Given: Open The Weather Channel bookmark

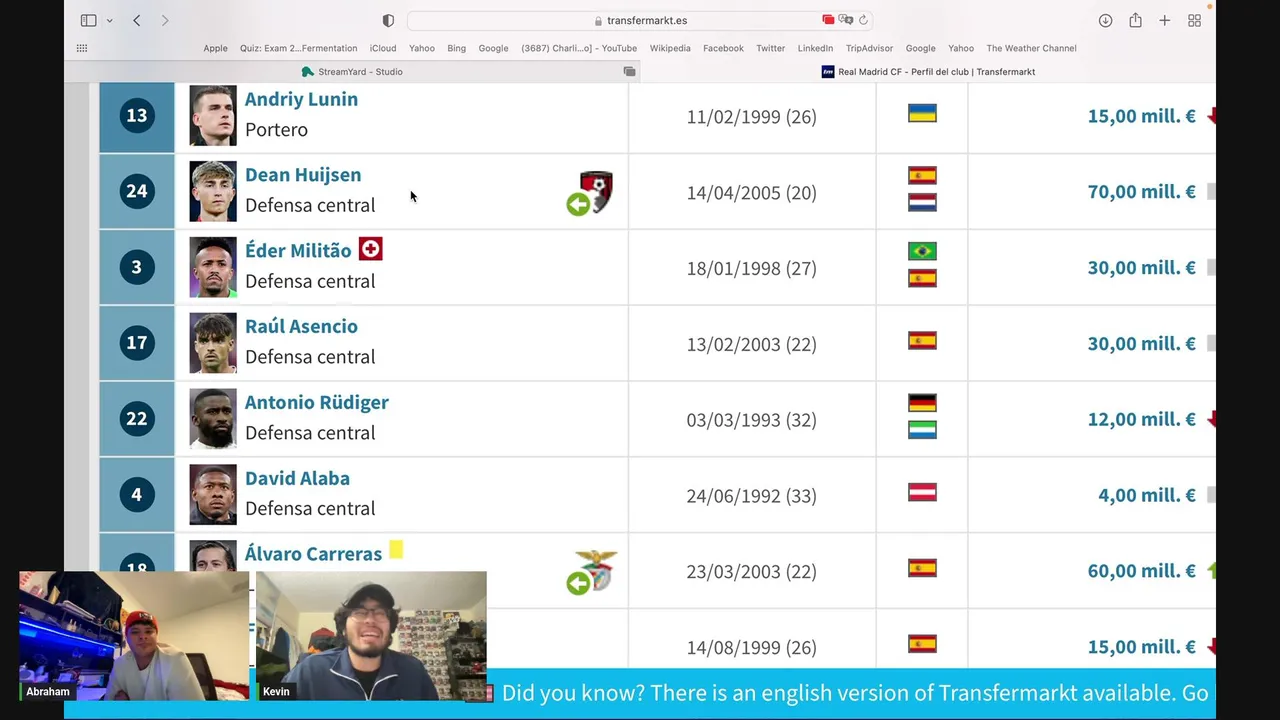Looking at the screenshot, I should point(1031,48).
